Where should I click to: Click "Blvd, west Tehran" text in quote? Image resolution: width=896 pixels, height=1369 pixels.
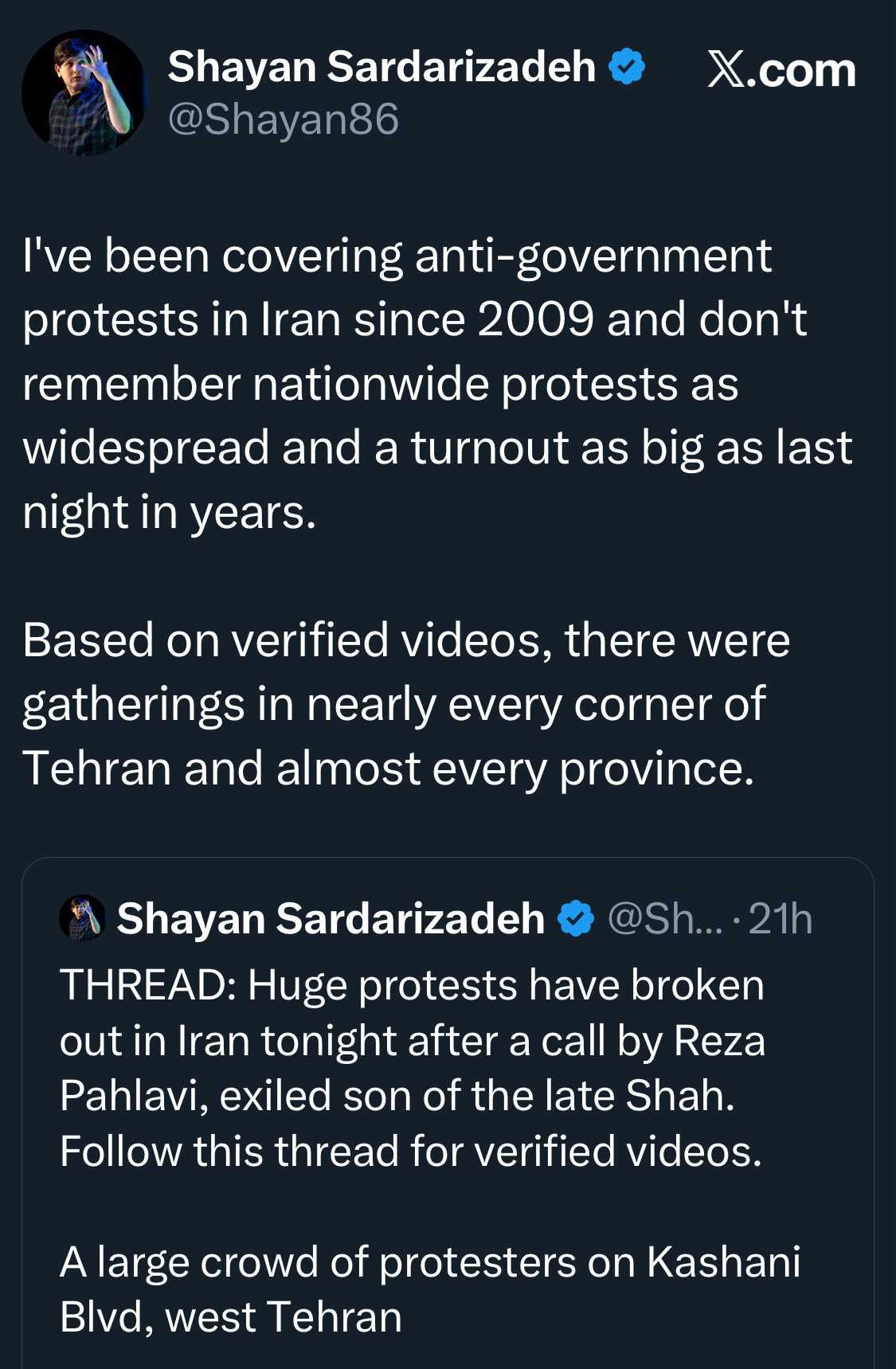231,1317
